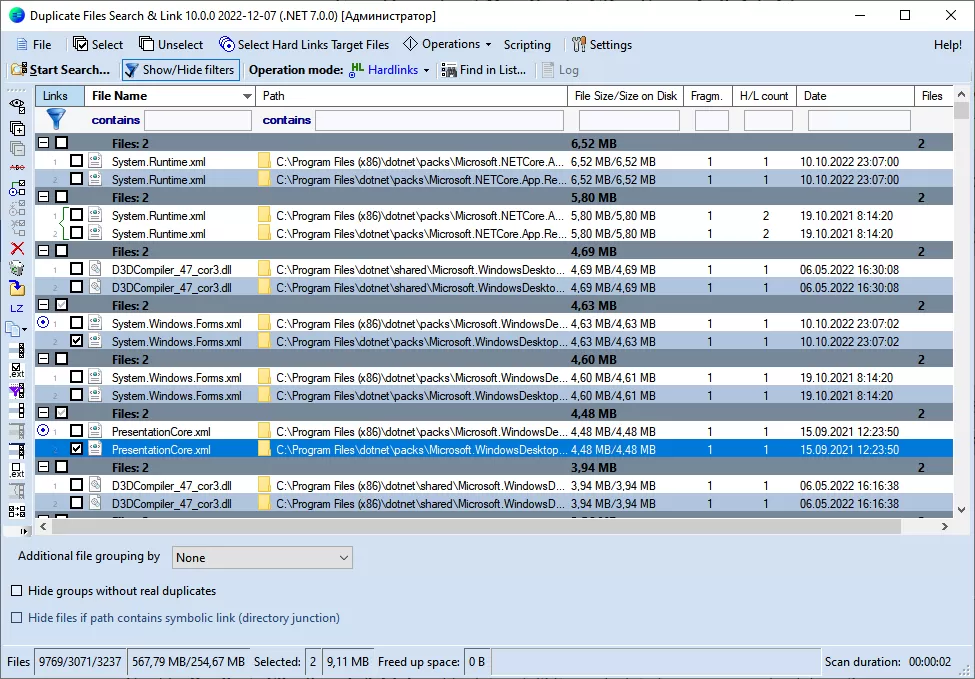This screenshot has height=679, width=975.
Task: Uncheck the selected System.Windows.Forms.xml checkbox
Action: (x=77, y=341)
